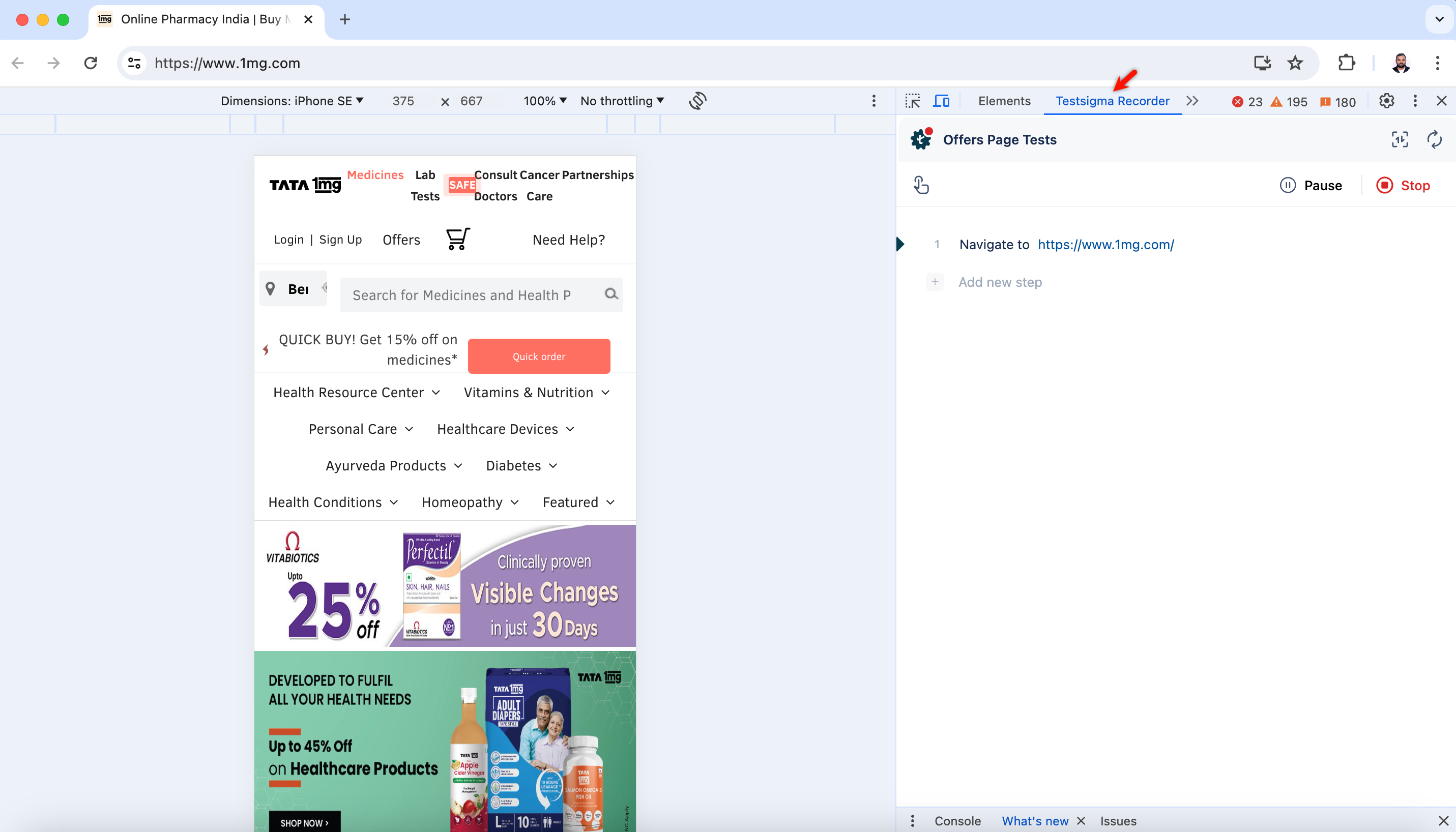
Task: Click the Testsigma logo in Offers Page Tests
Action: pos(921,139)
